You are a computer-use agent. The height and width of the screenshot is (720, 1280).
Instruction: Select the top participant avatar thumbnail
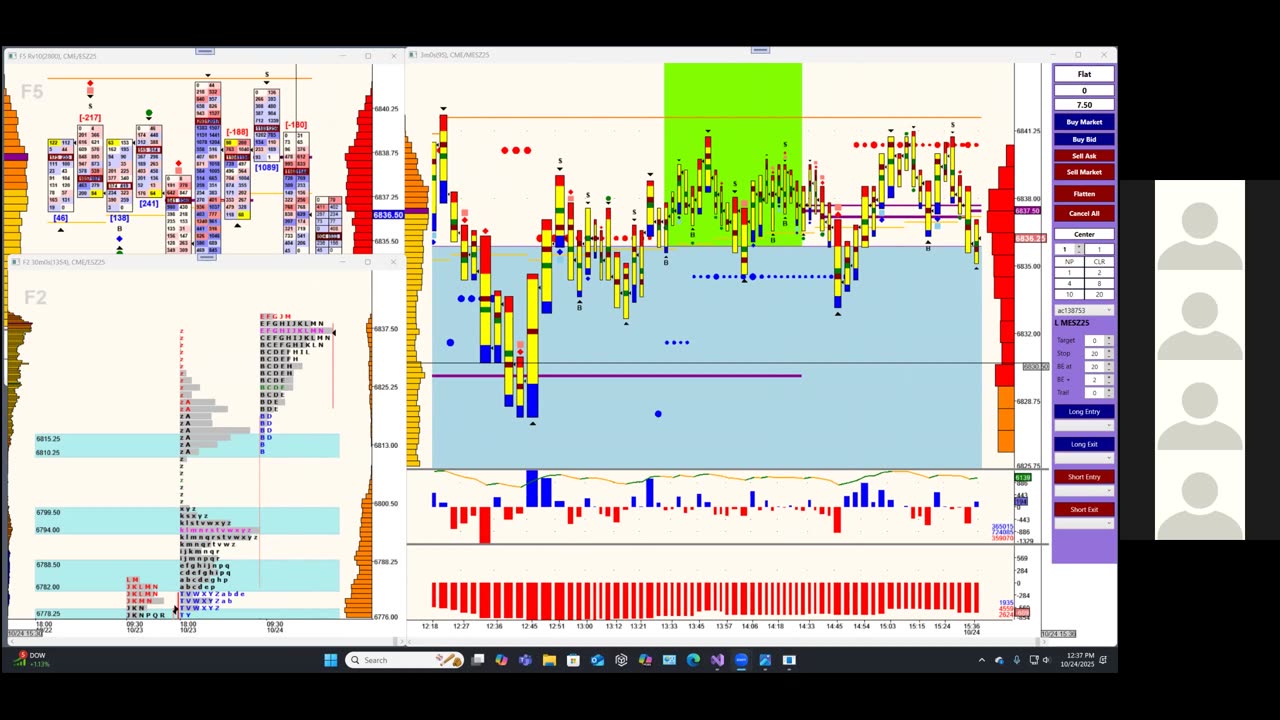coord(1200,225)
